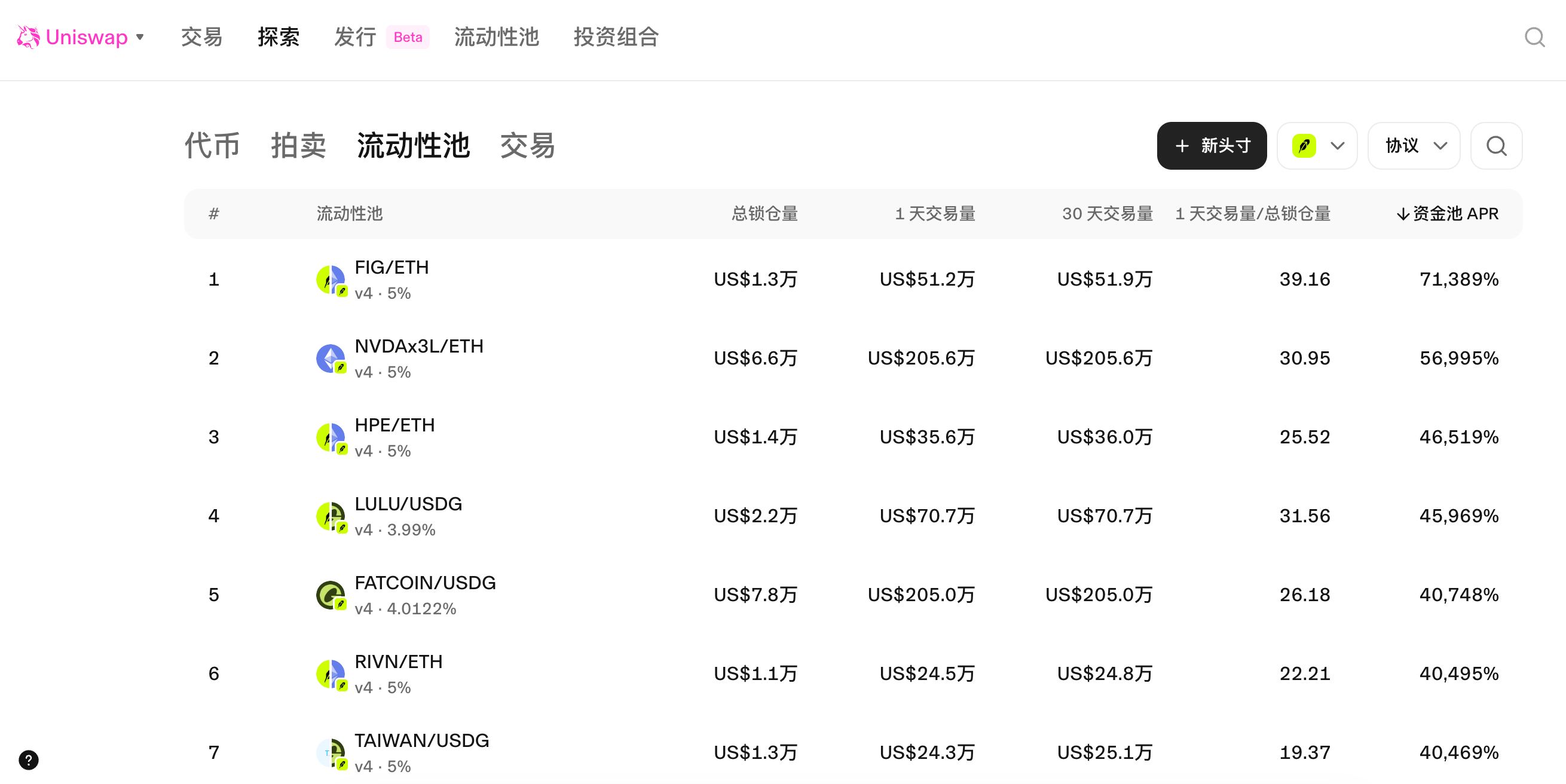
Task: Open the 发行 Beta navigation item
Action: 382,37
